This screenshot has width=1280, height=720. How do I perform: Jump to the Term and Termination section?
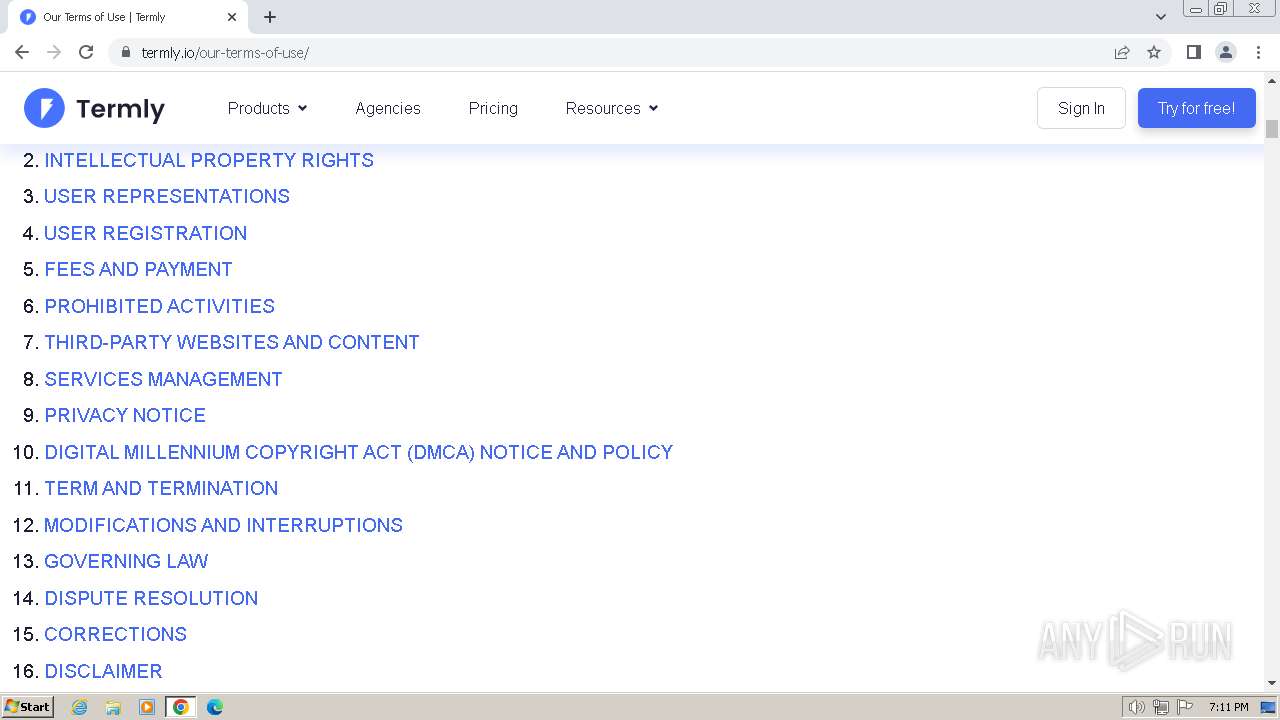[x=161, y=488]
